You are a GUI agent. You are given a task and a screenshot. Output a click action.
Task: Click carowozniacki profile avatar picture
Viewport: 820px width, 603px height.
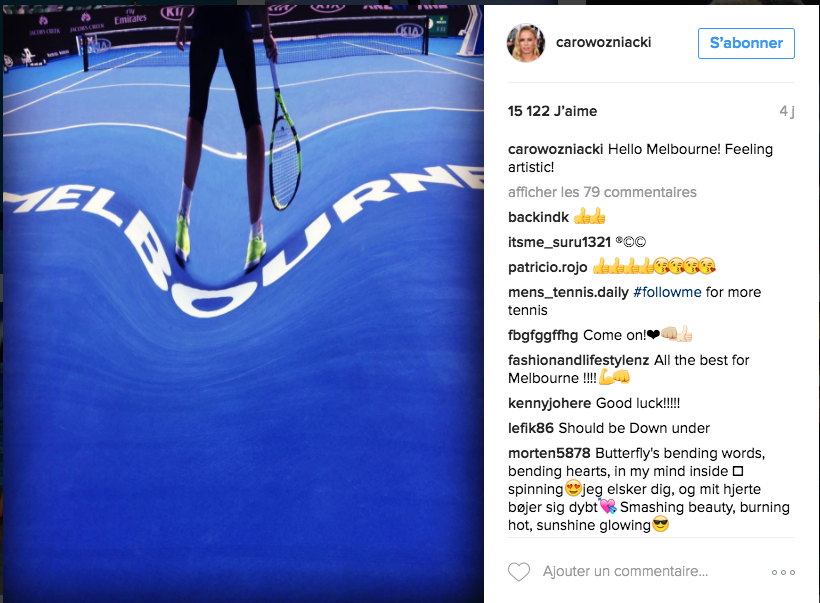tap(526, 43)
